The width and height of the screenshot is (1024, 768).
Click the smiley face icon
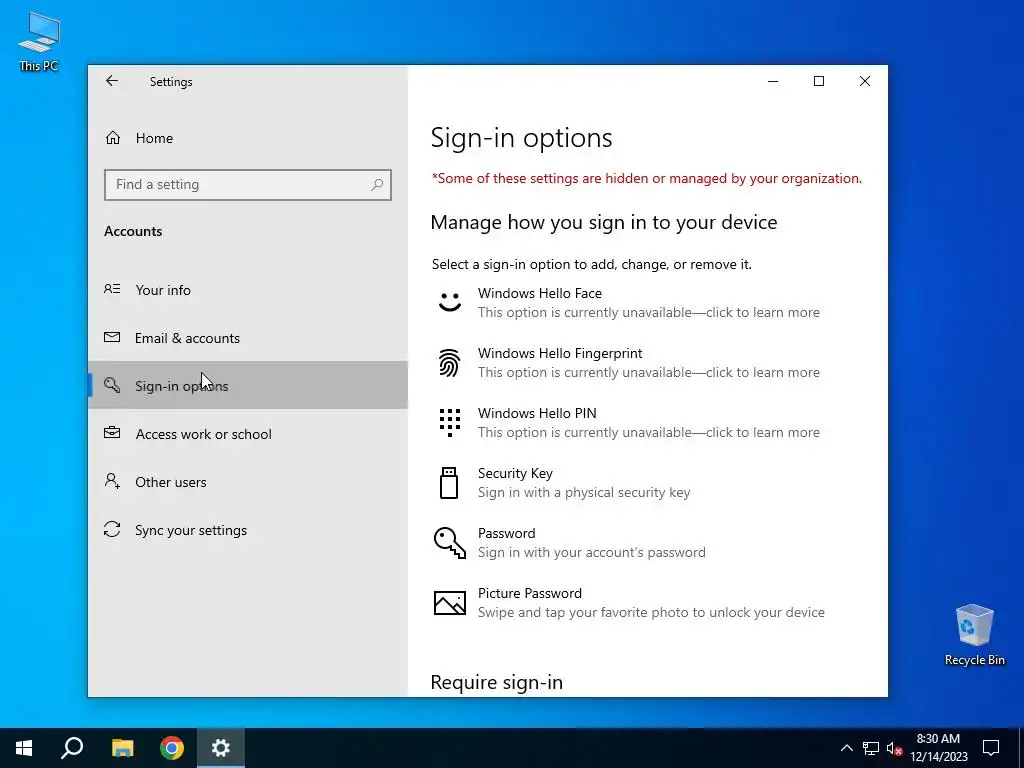(449, 302)
